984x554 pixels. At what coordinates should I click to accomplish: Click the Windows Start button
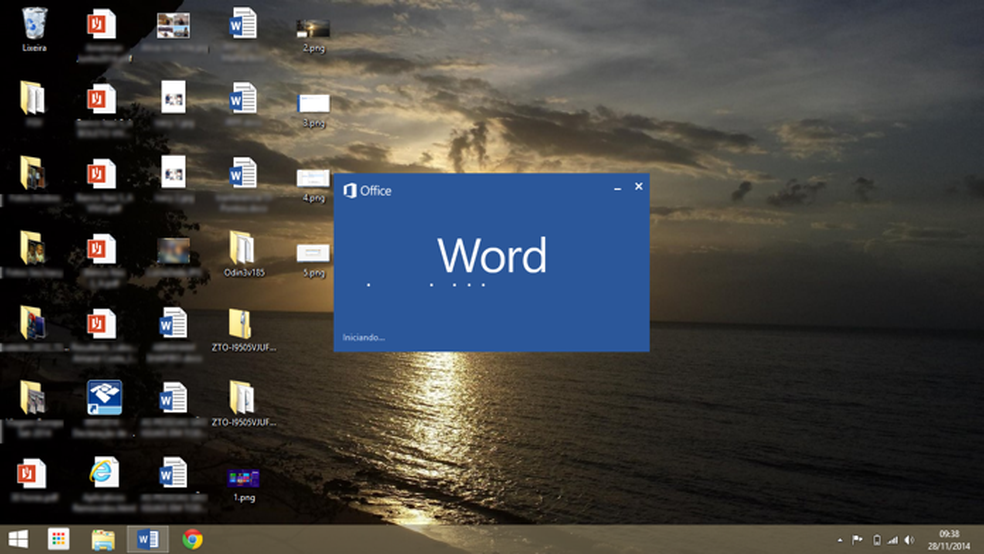[17, 540]
